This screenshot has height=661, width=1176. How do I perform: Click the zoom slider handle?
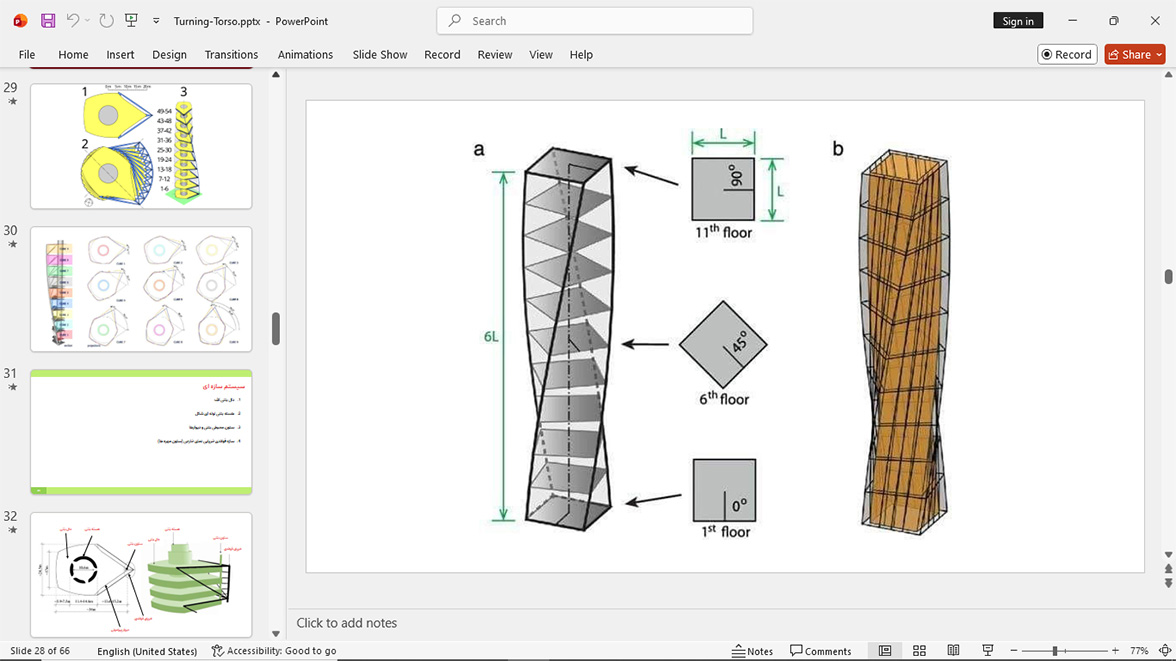click(x=1054, y=650)
